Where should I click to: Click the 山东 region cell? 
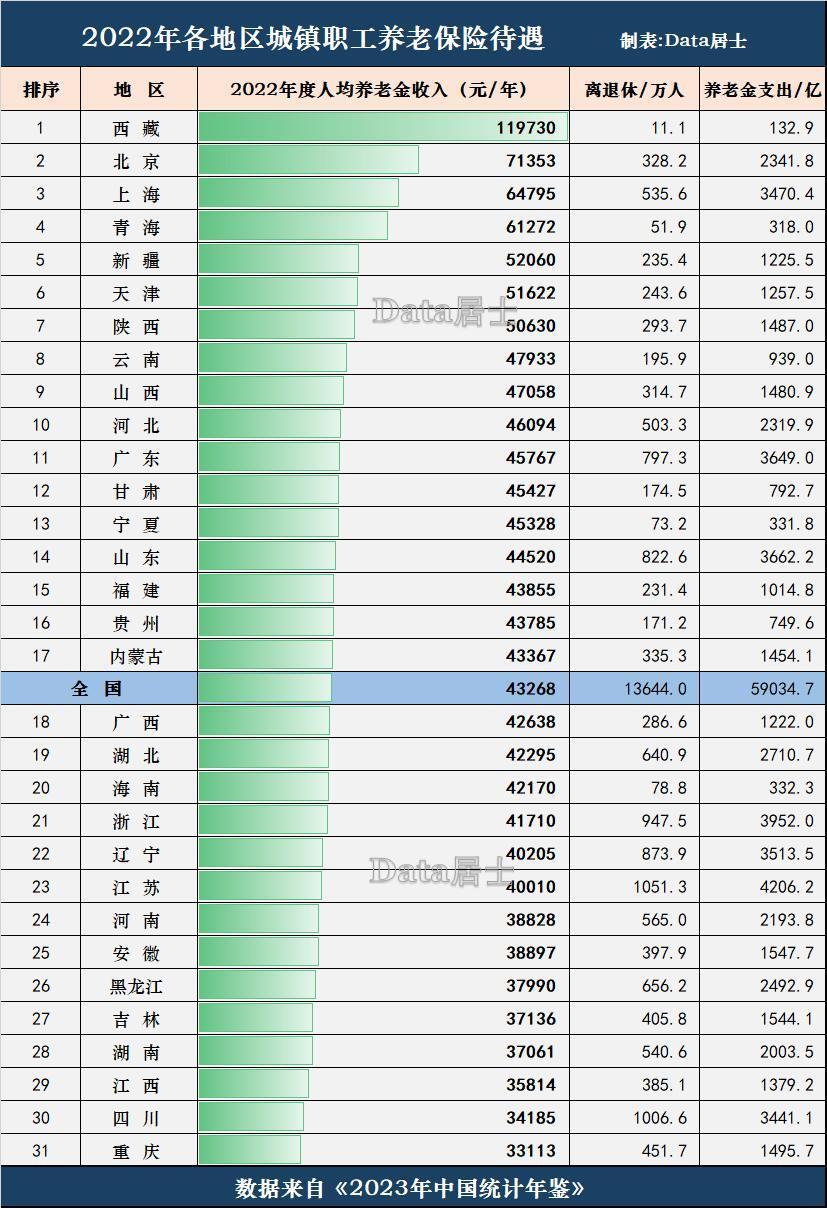coord(138,557)
